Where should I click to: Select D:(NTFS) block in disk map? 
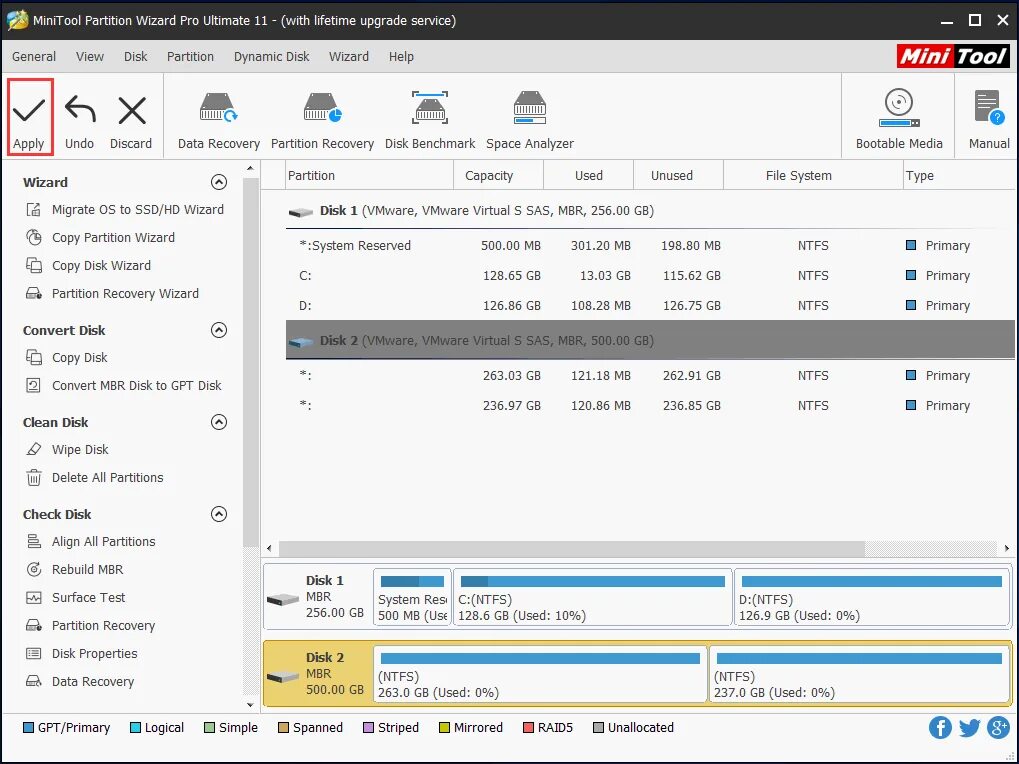872,598
